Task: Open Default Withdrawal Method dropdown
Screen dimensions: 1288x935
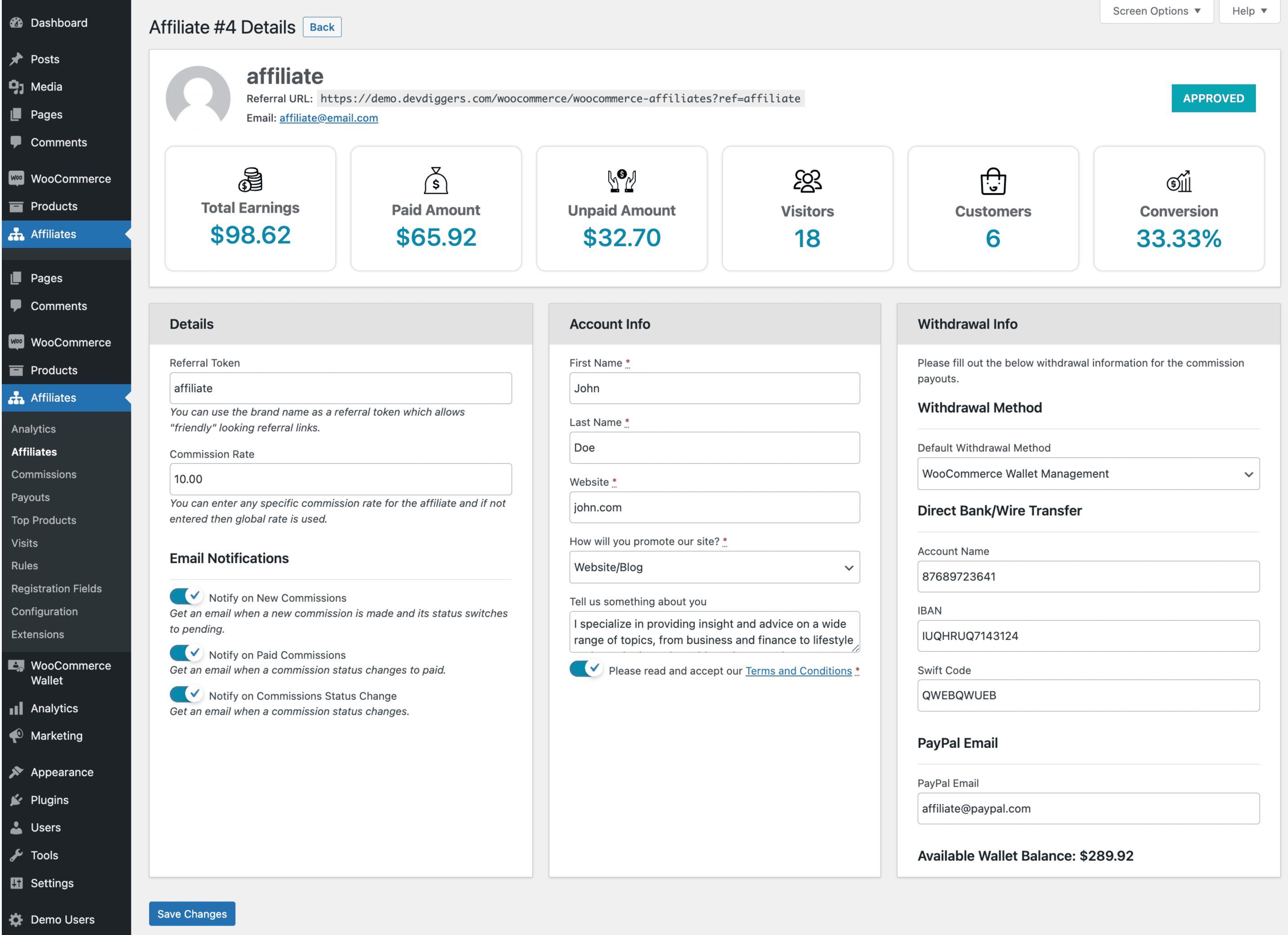Action: tap(1087, 473)
